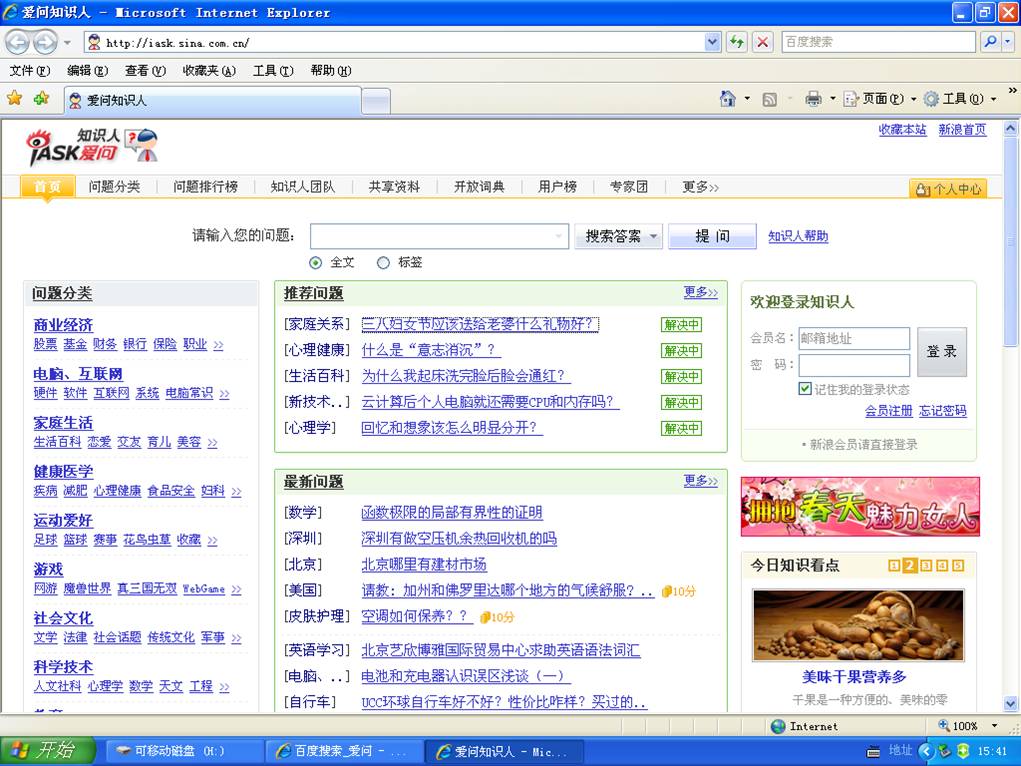The width and height of the screenshot is (1021, 766).
Task: Open the Home icon dropdown arrow
Action: coord(747,99)
